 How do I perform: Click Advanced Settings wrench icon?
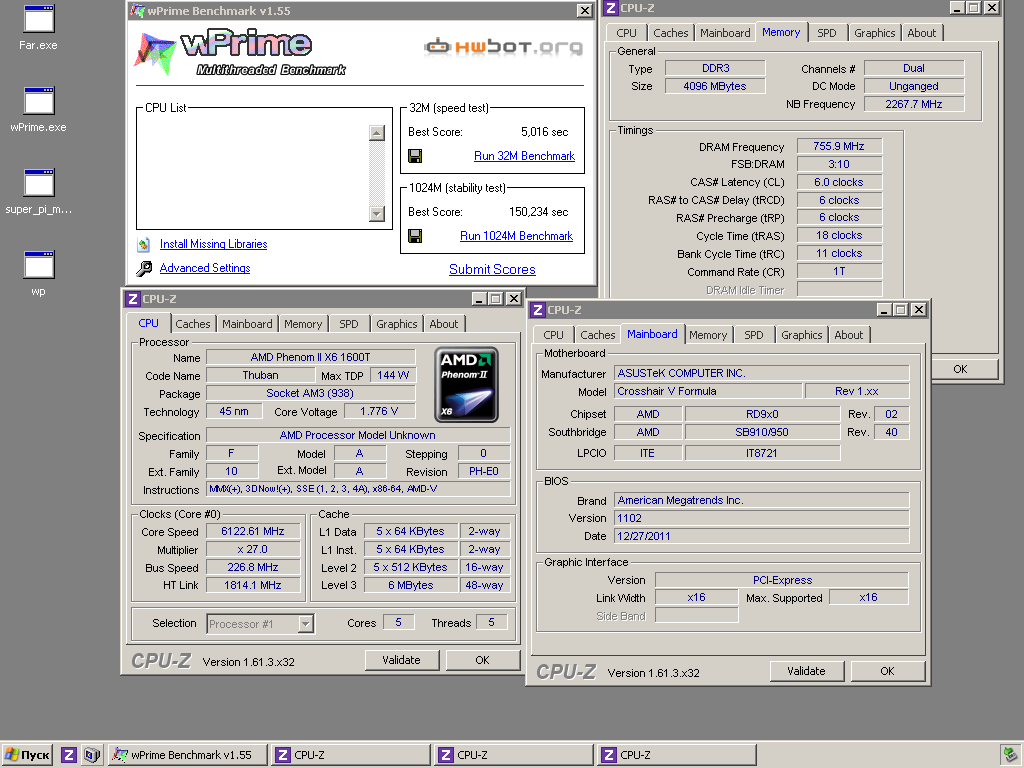(x=144, y=268)
